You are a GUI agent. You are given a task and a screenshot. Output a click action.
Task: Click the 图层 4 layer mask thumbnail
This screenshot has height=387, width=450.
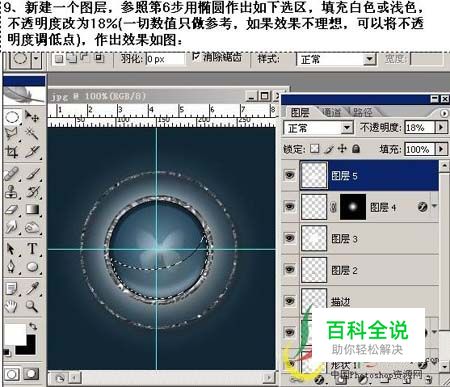tap(353, 207)
